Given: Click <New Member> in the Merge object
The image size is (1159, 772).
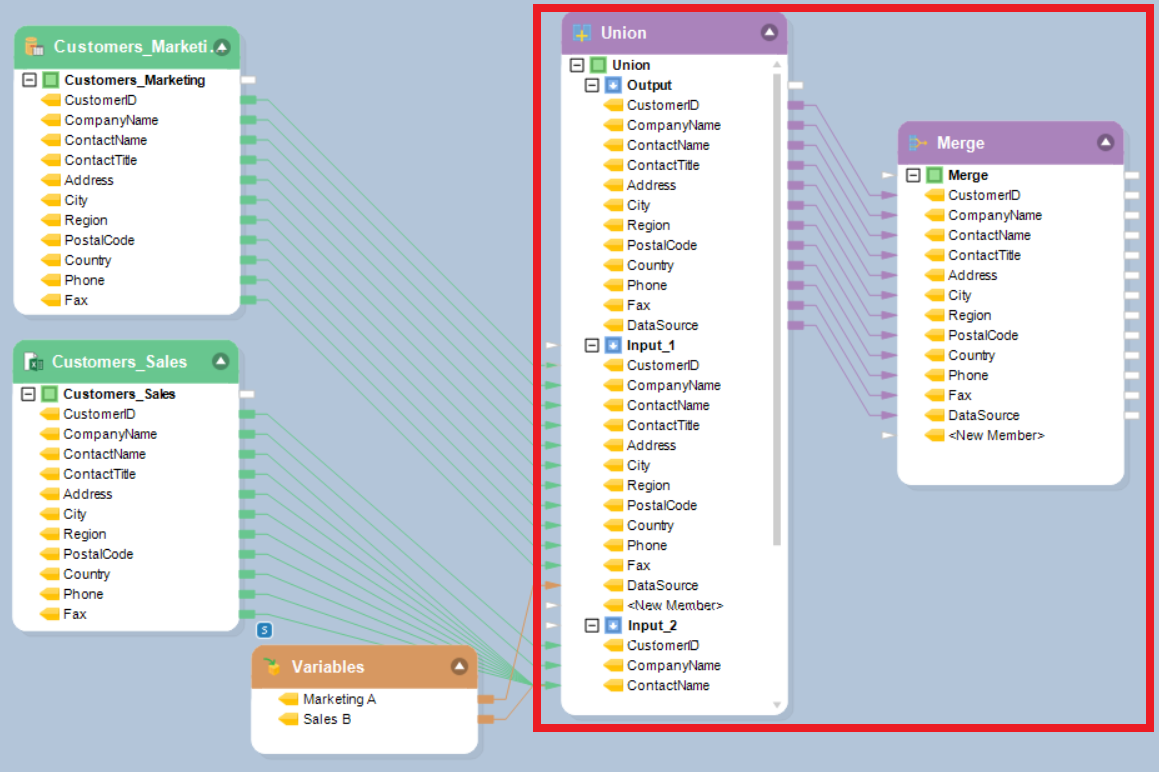Looking at the screenshot, I should 995,435.
